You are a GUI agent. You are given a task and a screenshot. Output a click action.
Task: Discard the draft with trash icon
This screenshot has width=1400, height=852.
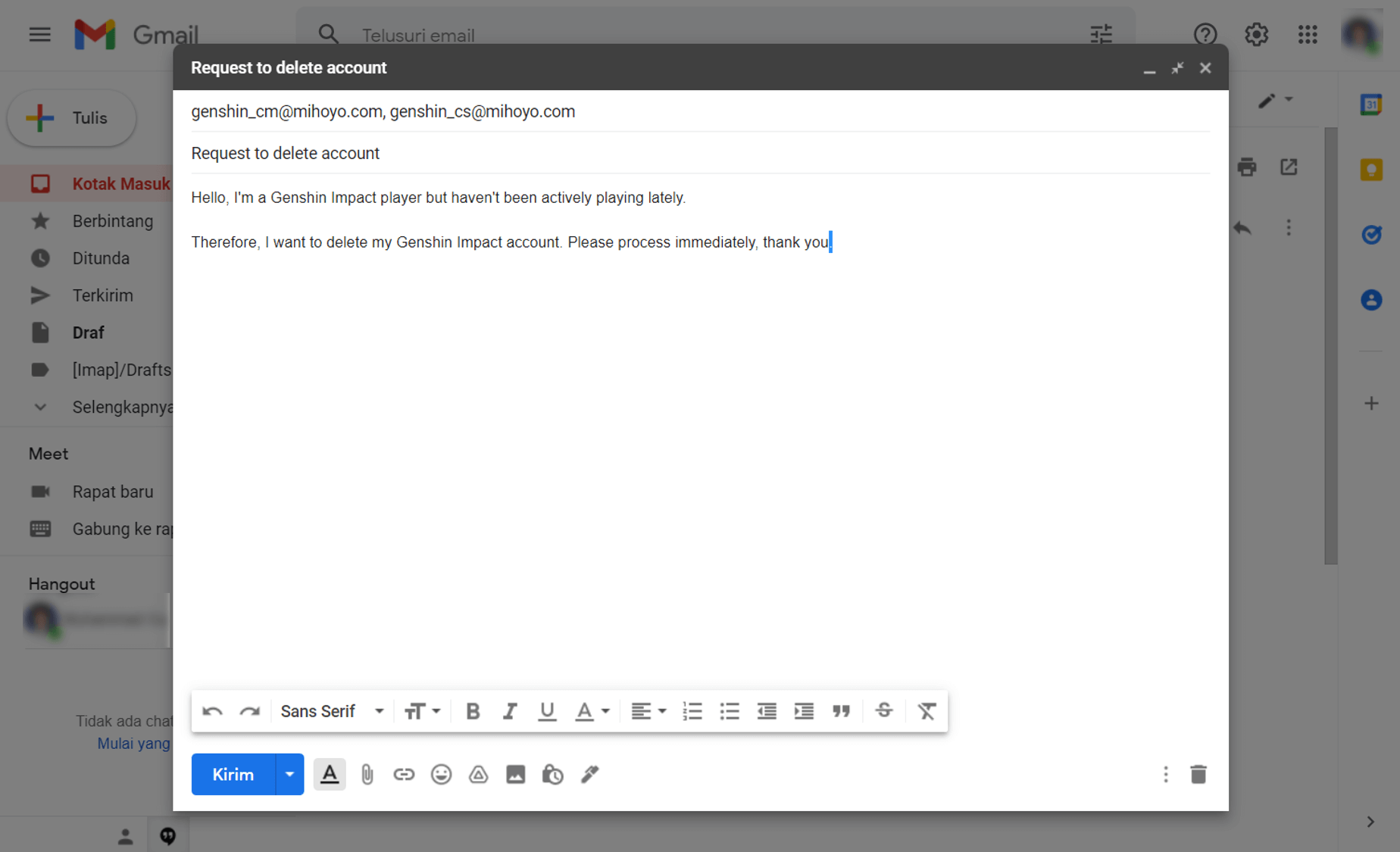[1198, 774]
